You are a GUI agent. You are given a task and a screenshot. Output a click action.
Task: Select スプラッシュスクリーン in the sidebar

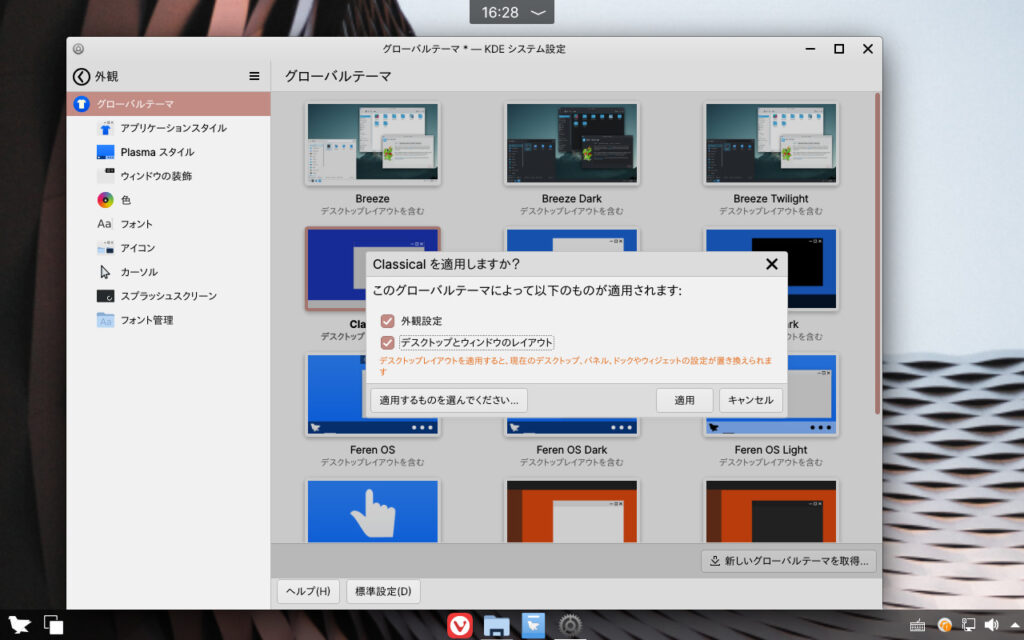click(168, 296)
